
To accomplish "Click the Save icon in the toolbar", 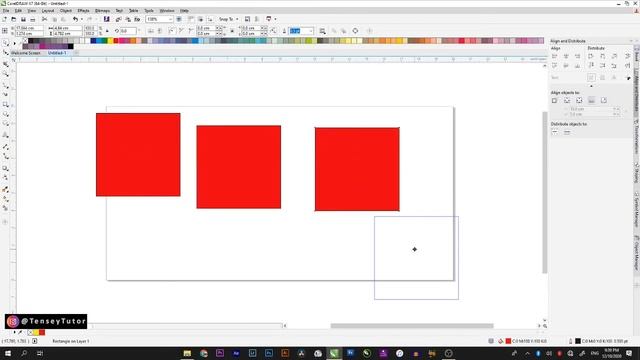I will click(23, 19).
